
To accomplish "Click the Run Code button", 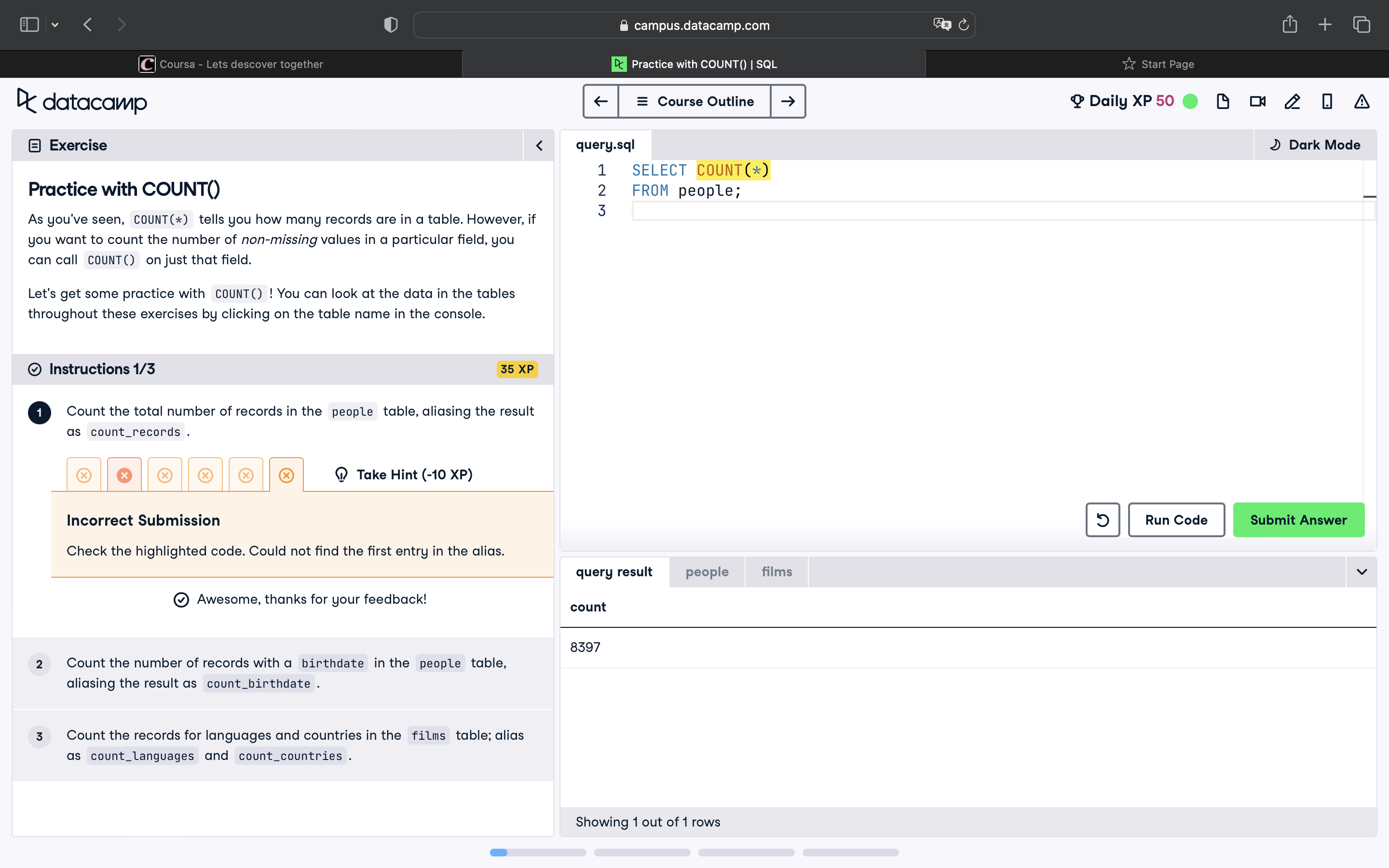I will click(x=1176, y=520).
